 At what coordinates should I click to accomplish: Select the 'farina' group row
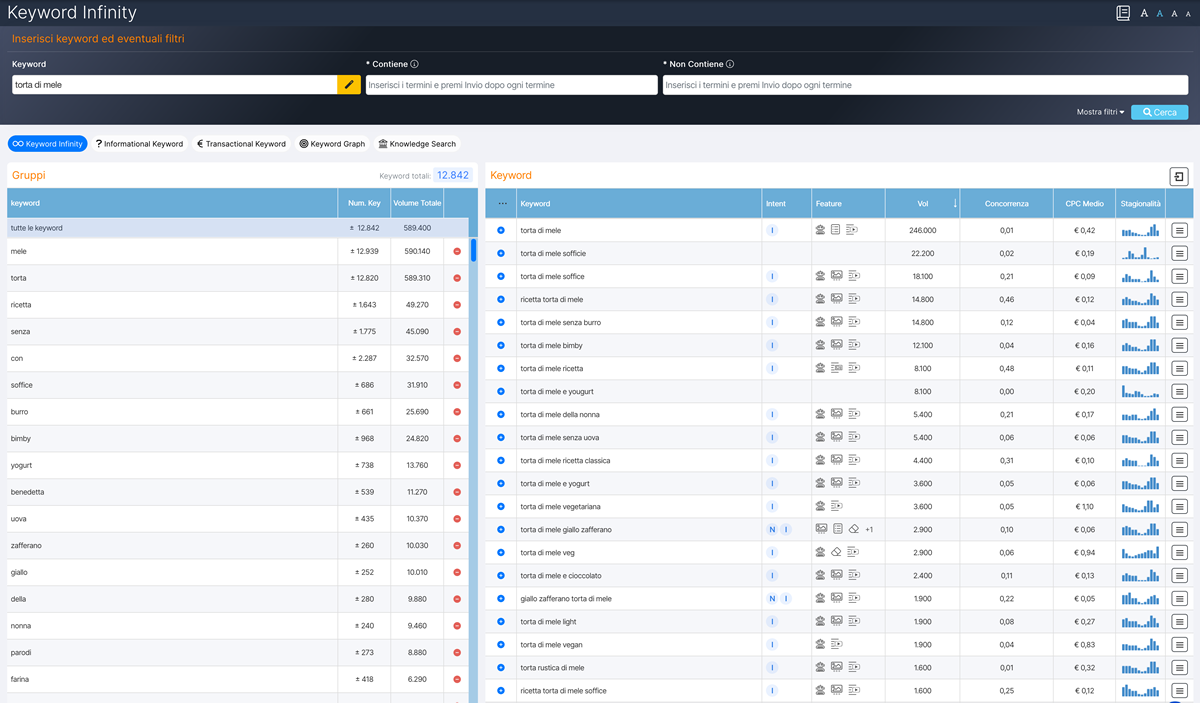click(238, 680)
